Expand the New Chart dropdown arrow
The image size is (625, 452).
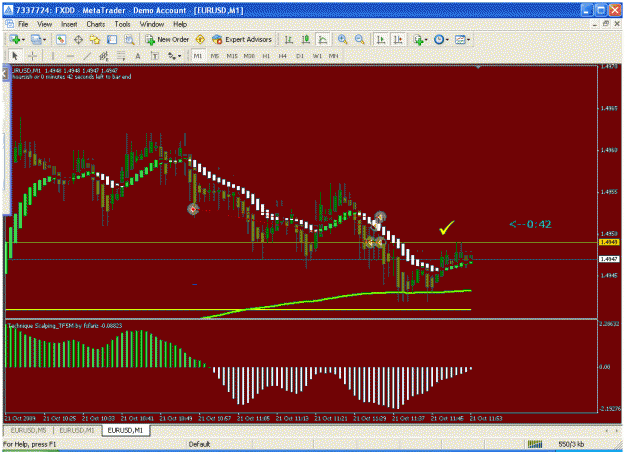click(23, 40)
